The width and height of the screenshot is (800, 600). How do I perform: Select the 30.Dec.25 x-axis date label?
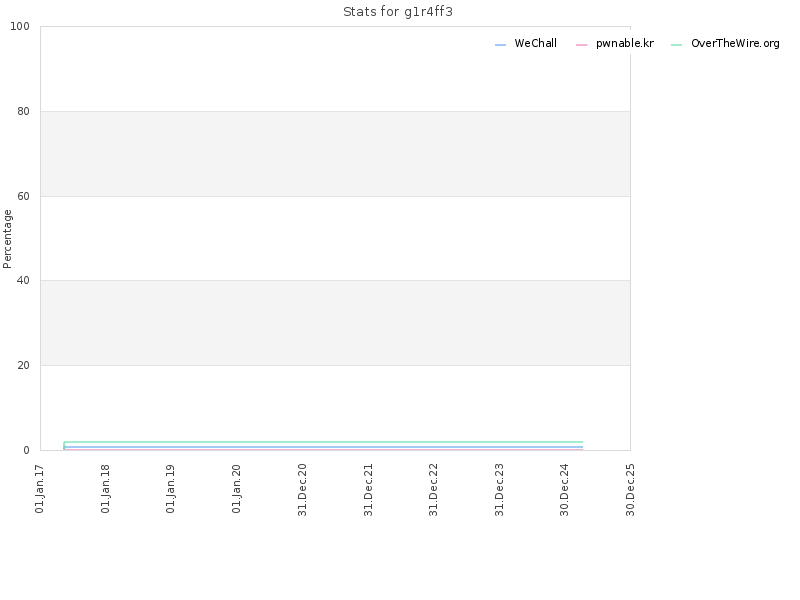630,490
